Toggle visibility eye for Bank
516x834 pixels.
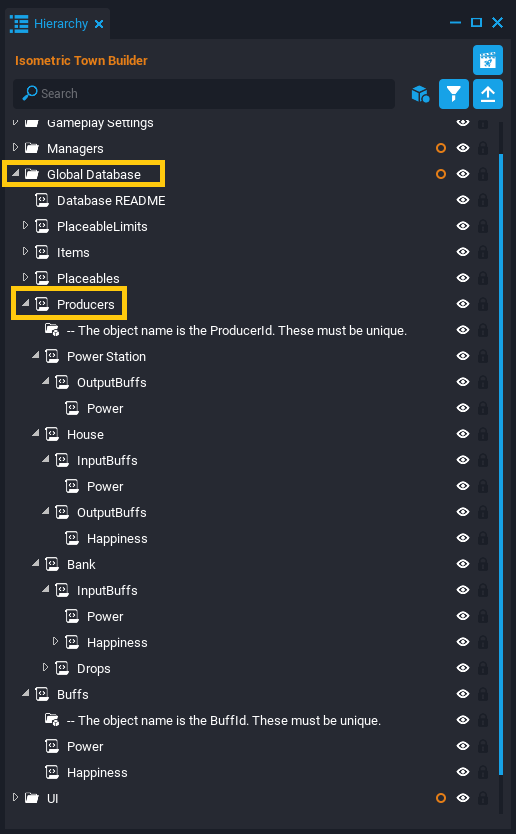[463, 564]
